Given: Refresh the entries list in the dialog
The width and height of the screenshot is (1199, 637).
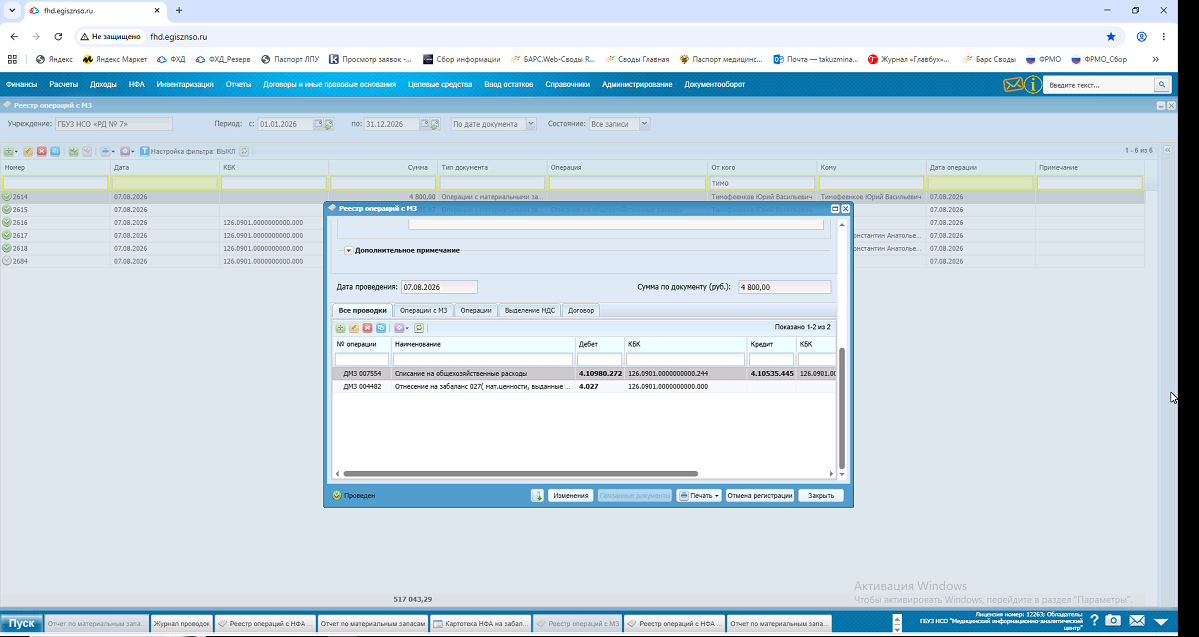Looking at the screenshot, I should pyautogui.click(x=419, y=327).
